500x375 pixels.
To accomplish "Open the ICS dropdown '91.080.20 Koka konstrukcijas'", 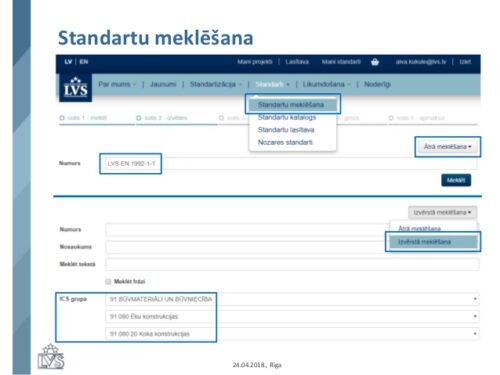I will coord(292,334).
